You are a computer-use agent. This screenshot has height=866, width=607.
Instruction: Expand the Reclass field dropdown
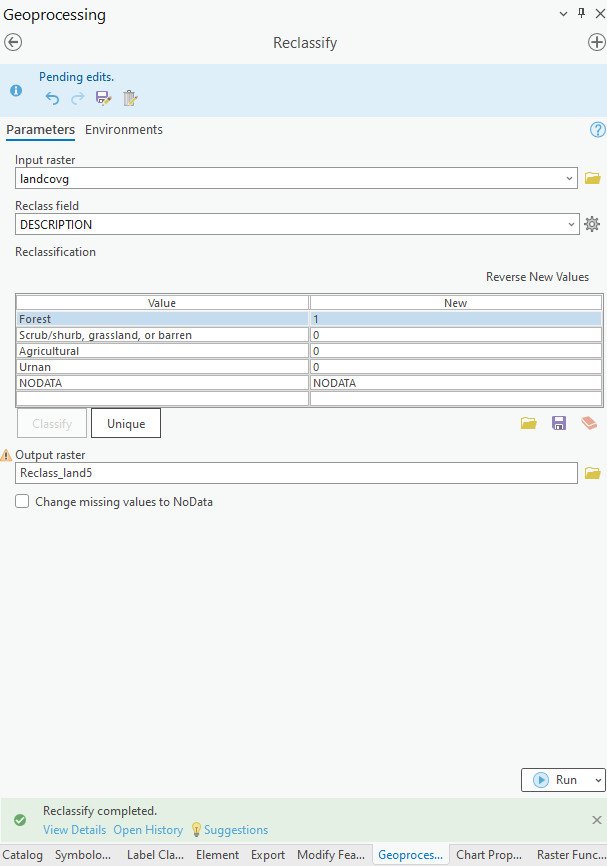point(571,224)
